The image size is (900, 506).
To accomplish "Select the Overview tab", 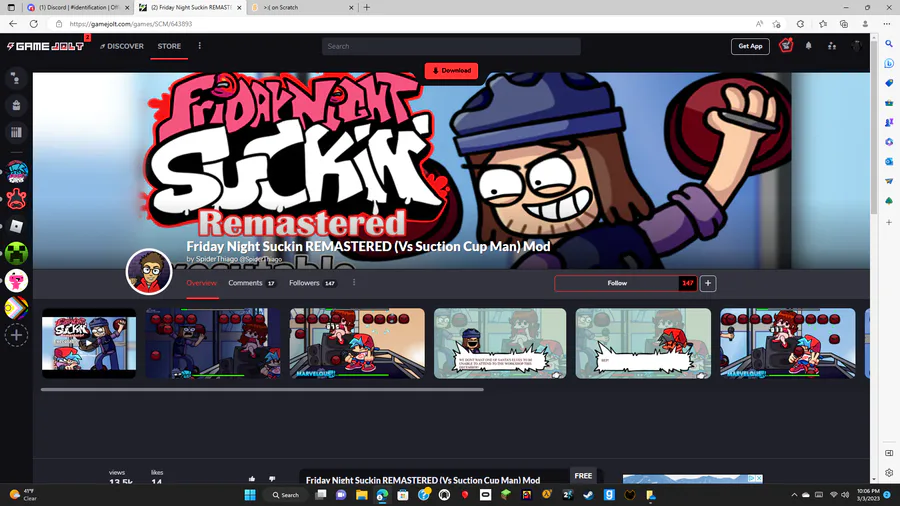I will (201, 283).
